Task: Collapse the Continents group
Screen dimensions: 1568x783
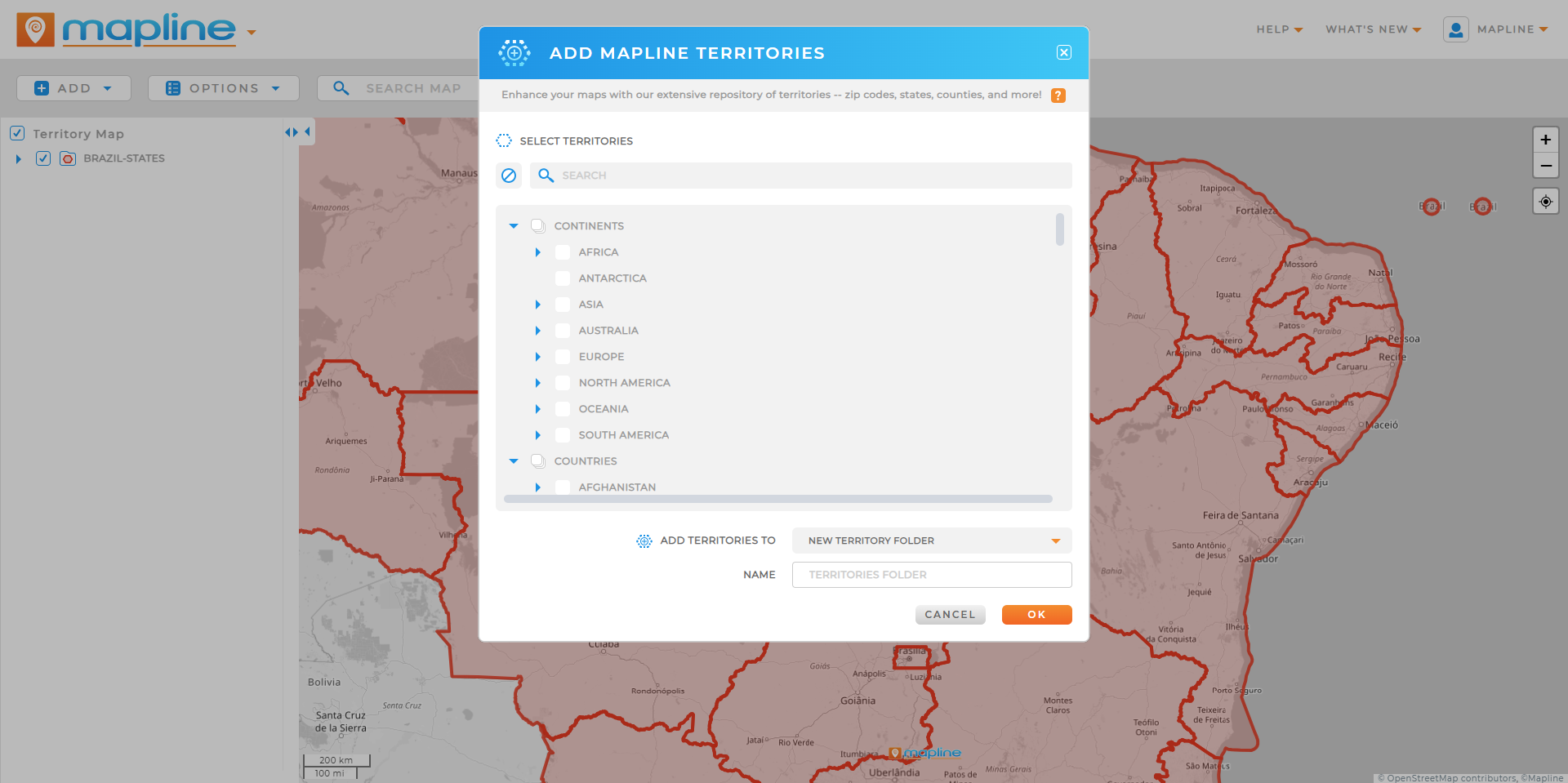Action: point(514,226)
